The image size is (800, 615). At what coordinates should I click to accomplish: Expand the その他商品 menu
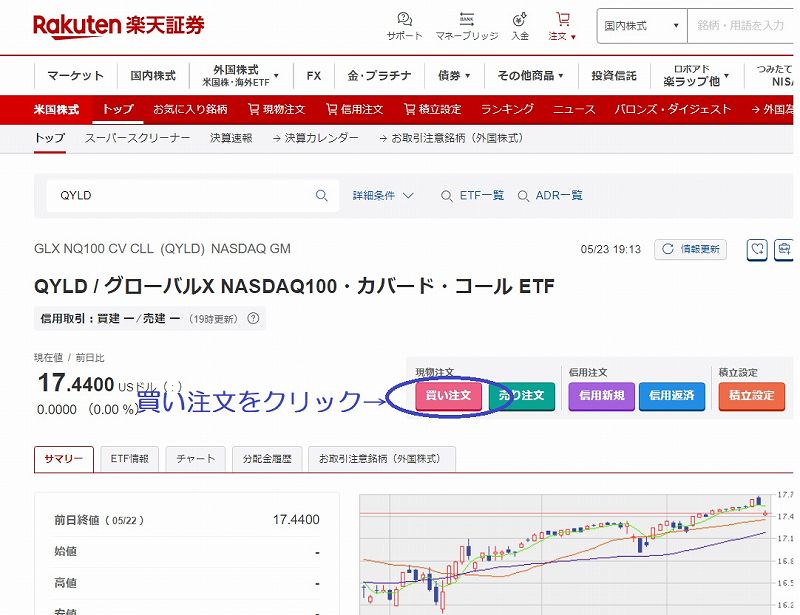click(x=530, y=76)
